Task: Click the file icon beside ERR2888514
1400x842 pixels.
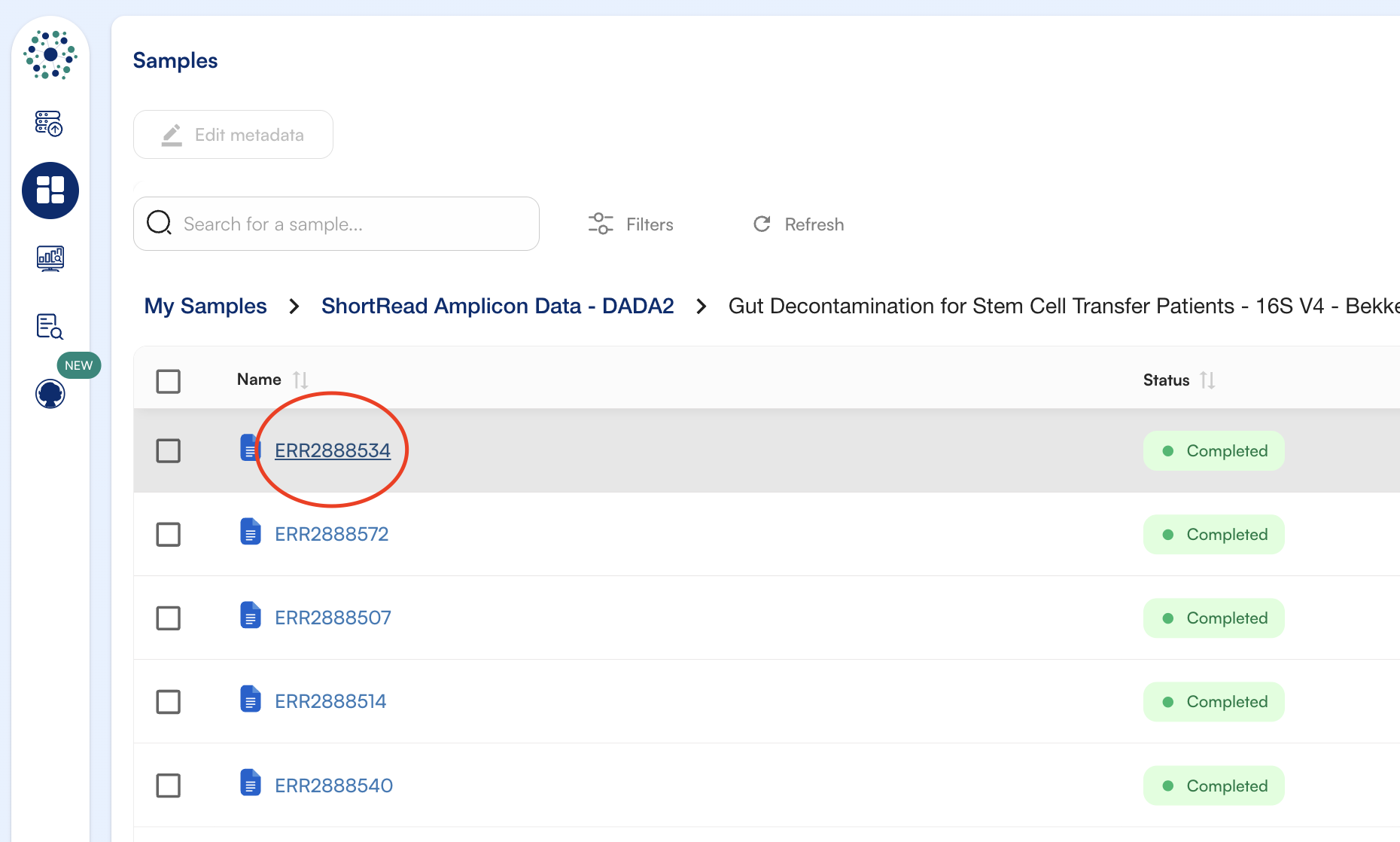Action: tap(250, 699)
